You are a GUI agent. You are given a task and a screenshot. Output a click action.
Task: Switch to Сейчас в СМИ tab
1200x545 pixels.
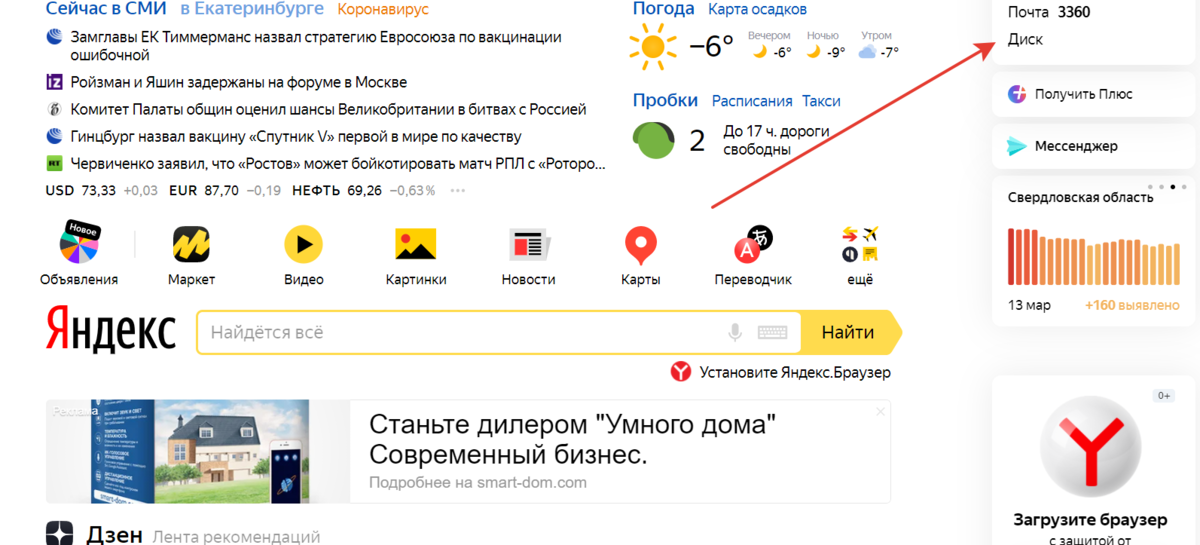pyautogui.click(x=106, y=9)
